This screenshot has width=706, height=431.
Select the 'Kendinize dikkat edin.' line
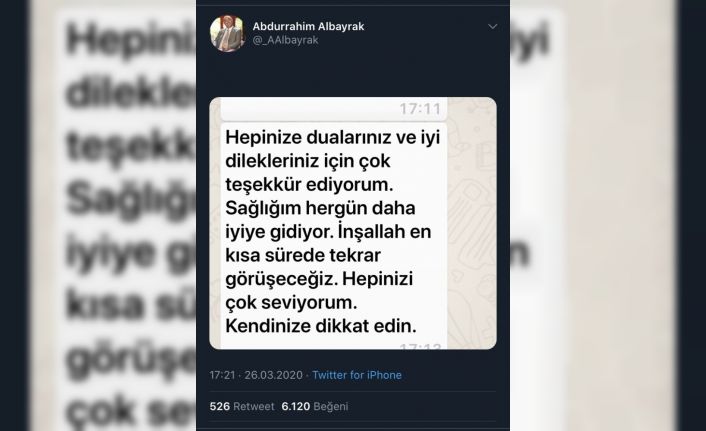[321, 326]
